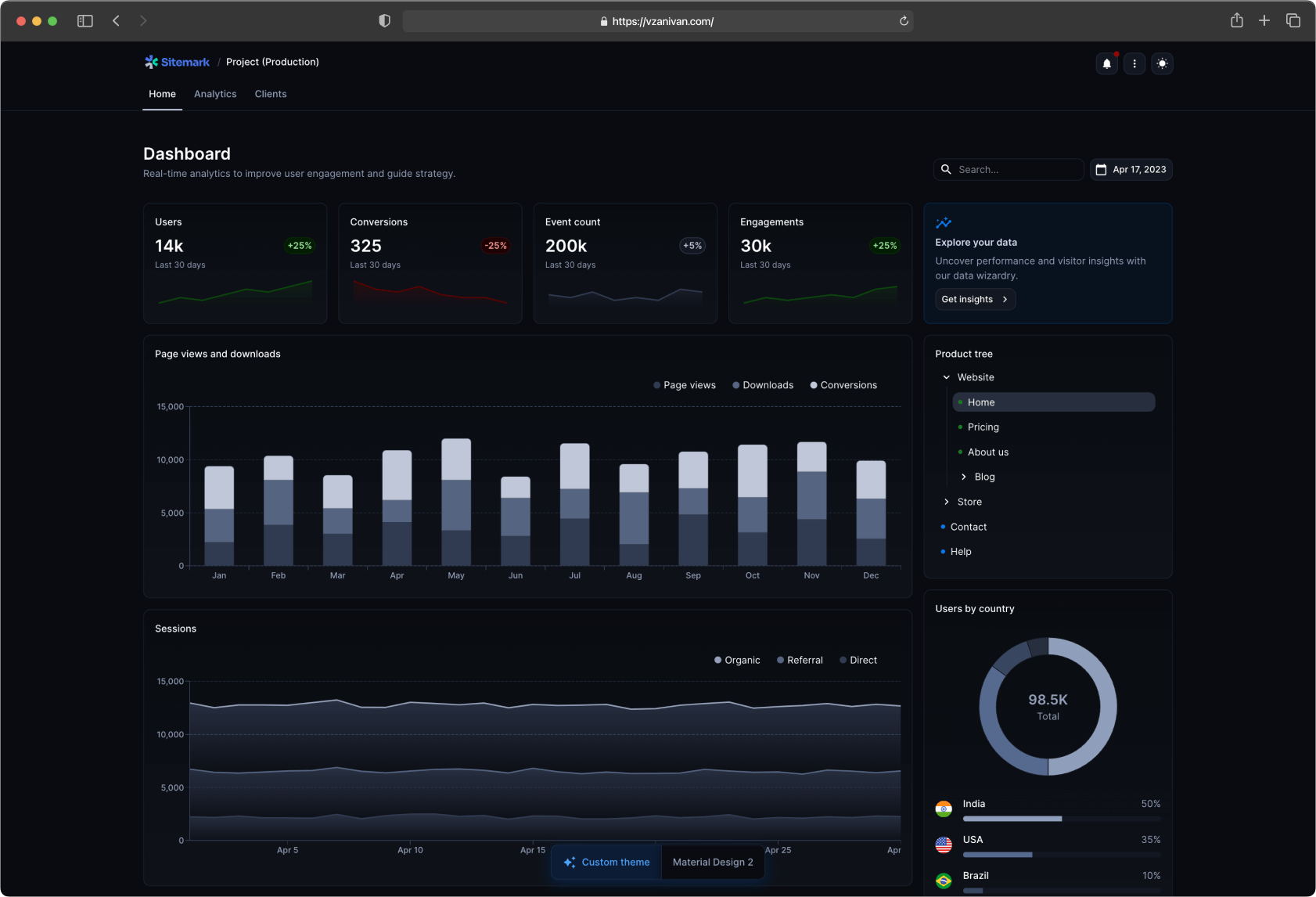Viewport: 1316px width, 897px height.
Task: Toggle the Downloads legend item
Action: (763, 385)
